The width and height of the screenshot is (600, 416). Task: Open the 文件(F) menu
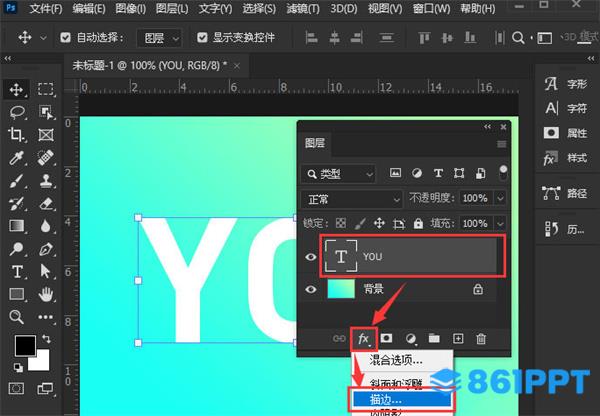[46, 8]
